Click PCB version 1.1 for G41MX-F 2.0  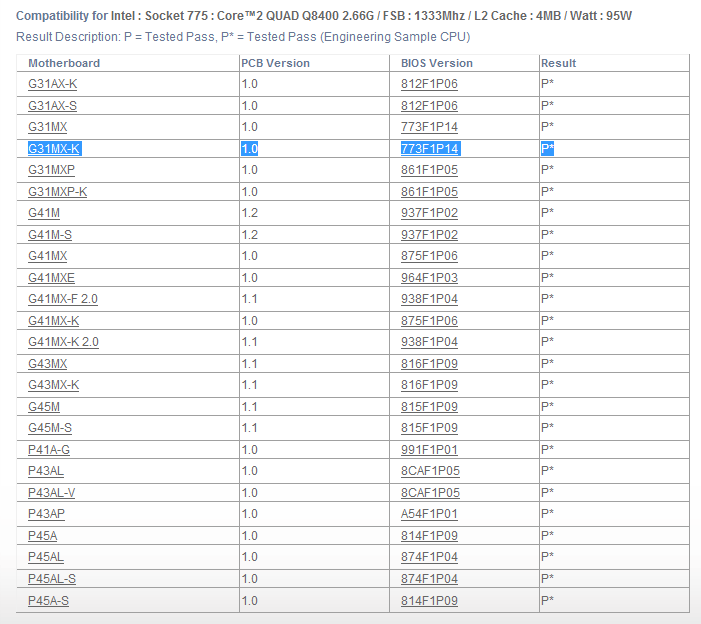point(249,299)
